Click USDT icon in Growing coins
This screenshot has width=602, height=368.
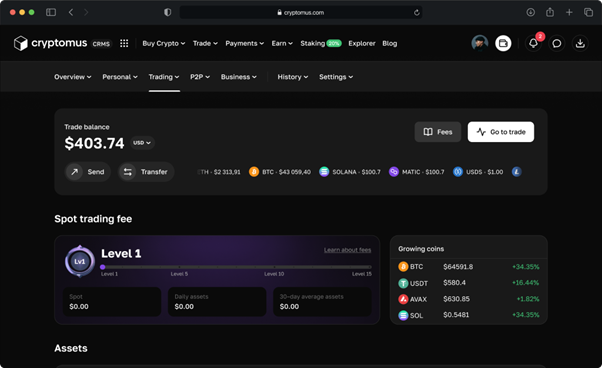pos(403,283)
